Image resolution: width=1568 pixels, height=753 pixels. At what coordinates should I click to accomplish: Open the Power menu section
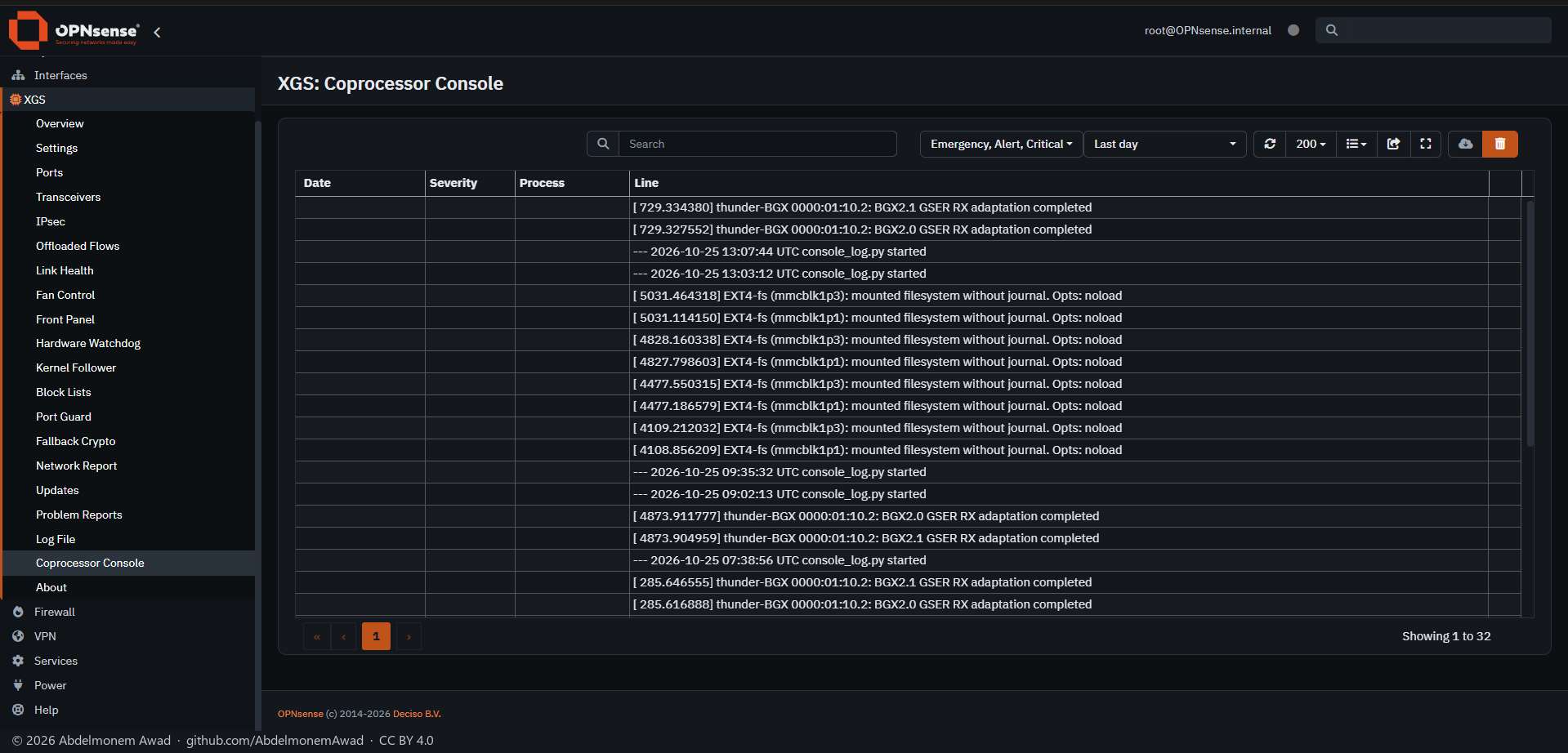[x=127, y=685]
